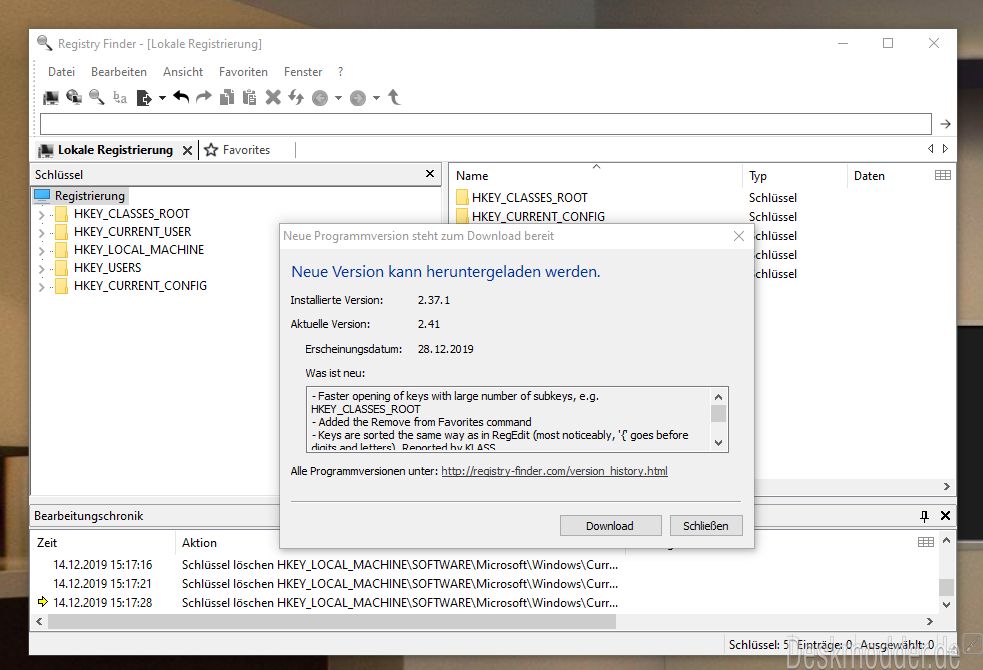Click the Copy toolbar icon

[226, 97]
